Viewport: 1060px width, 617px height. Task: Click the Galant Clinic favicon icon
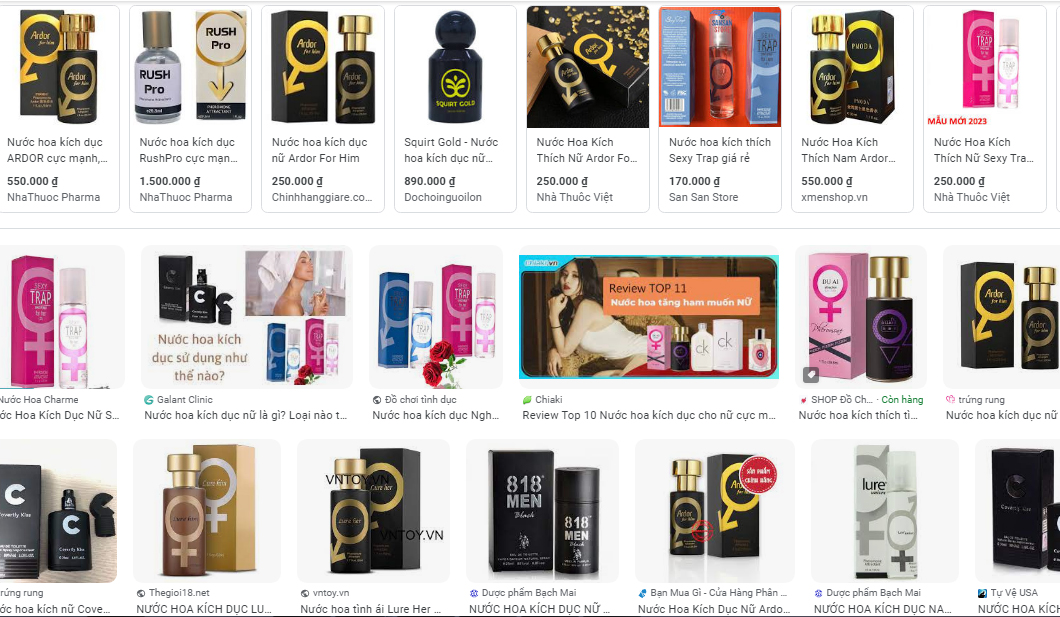[x=149, y=399]
